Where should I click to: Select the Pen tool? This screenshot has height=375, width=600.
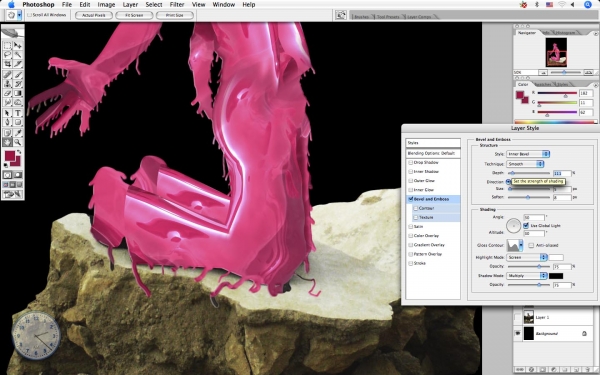(7, 122)
